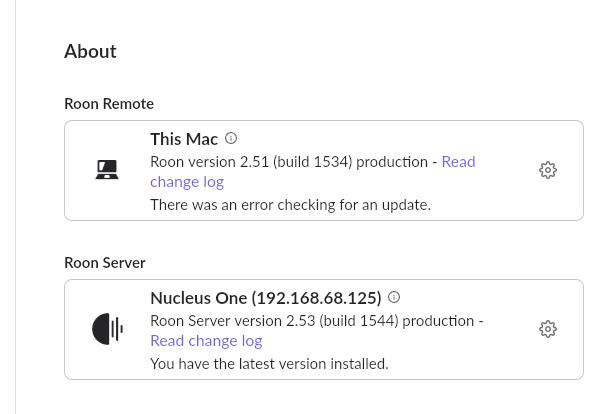Click the laptop icon for This Mac
This screenshot has height=414, width=602.
[x=107, y=170]
